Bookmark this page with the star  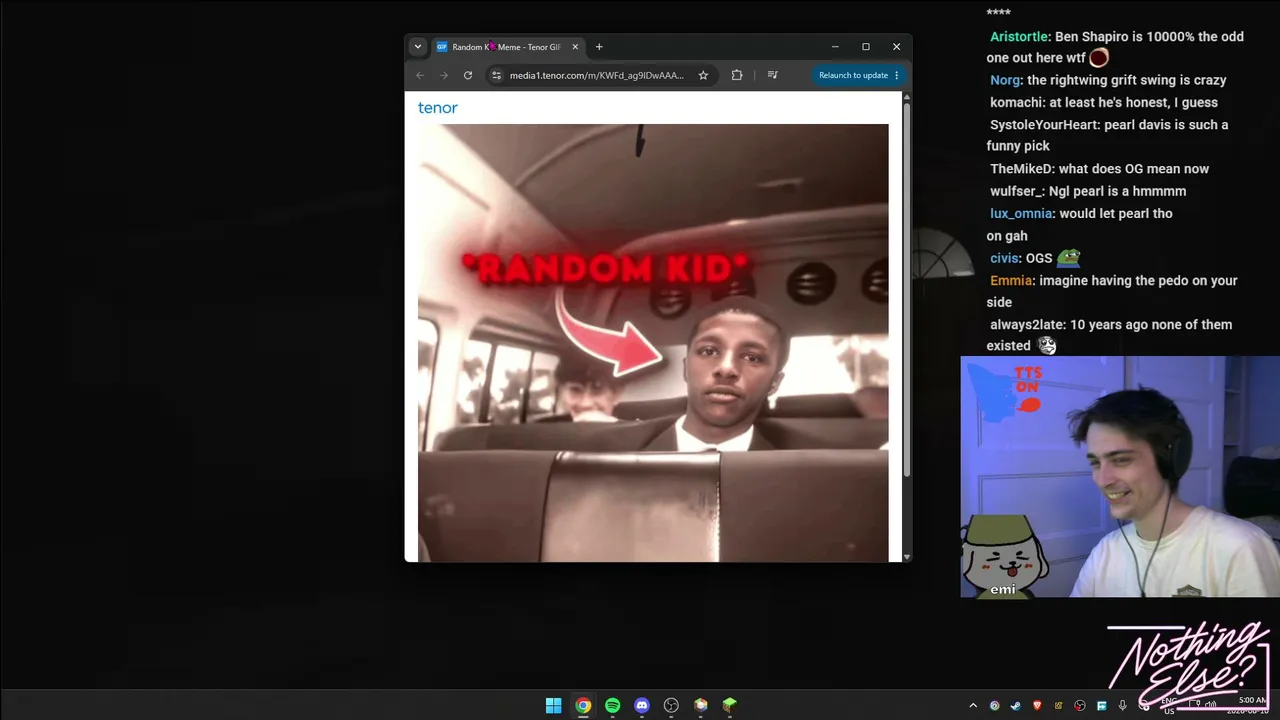703,75
